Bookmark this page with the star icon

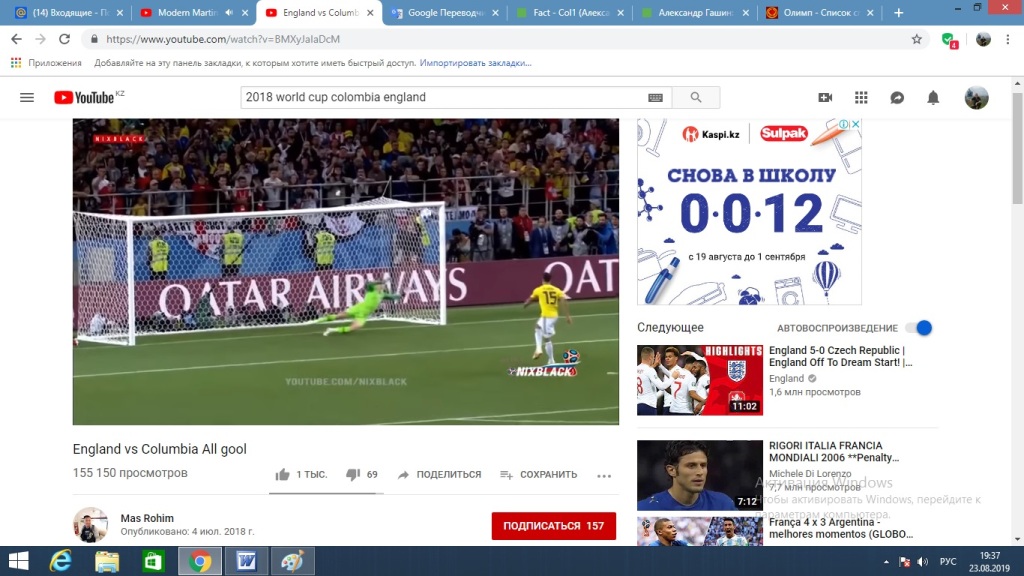coord(917,39)
